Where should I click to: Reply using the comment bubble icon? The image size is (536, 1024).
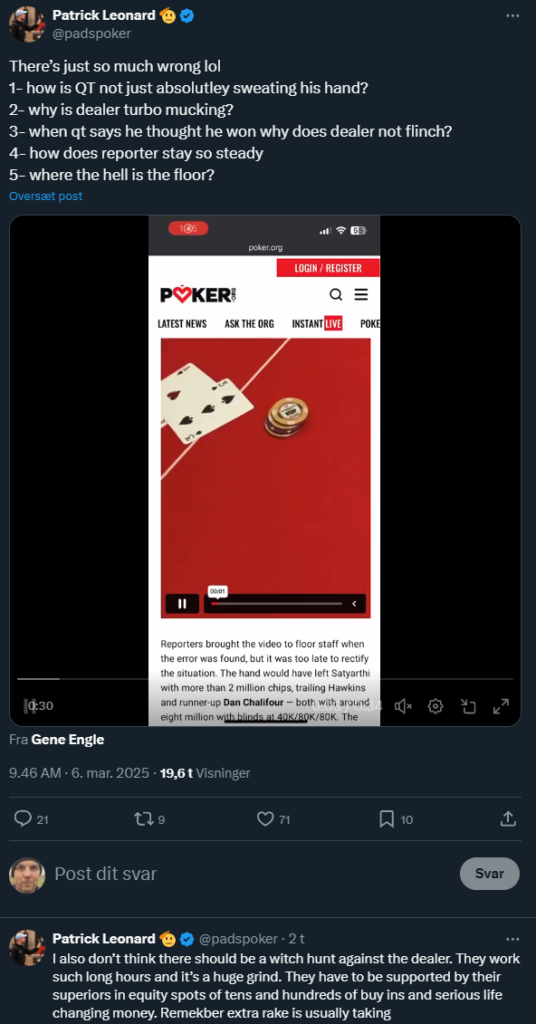tap(23, 819)
